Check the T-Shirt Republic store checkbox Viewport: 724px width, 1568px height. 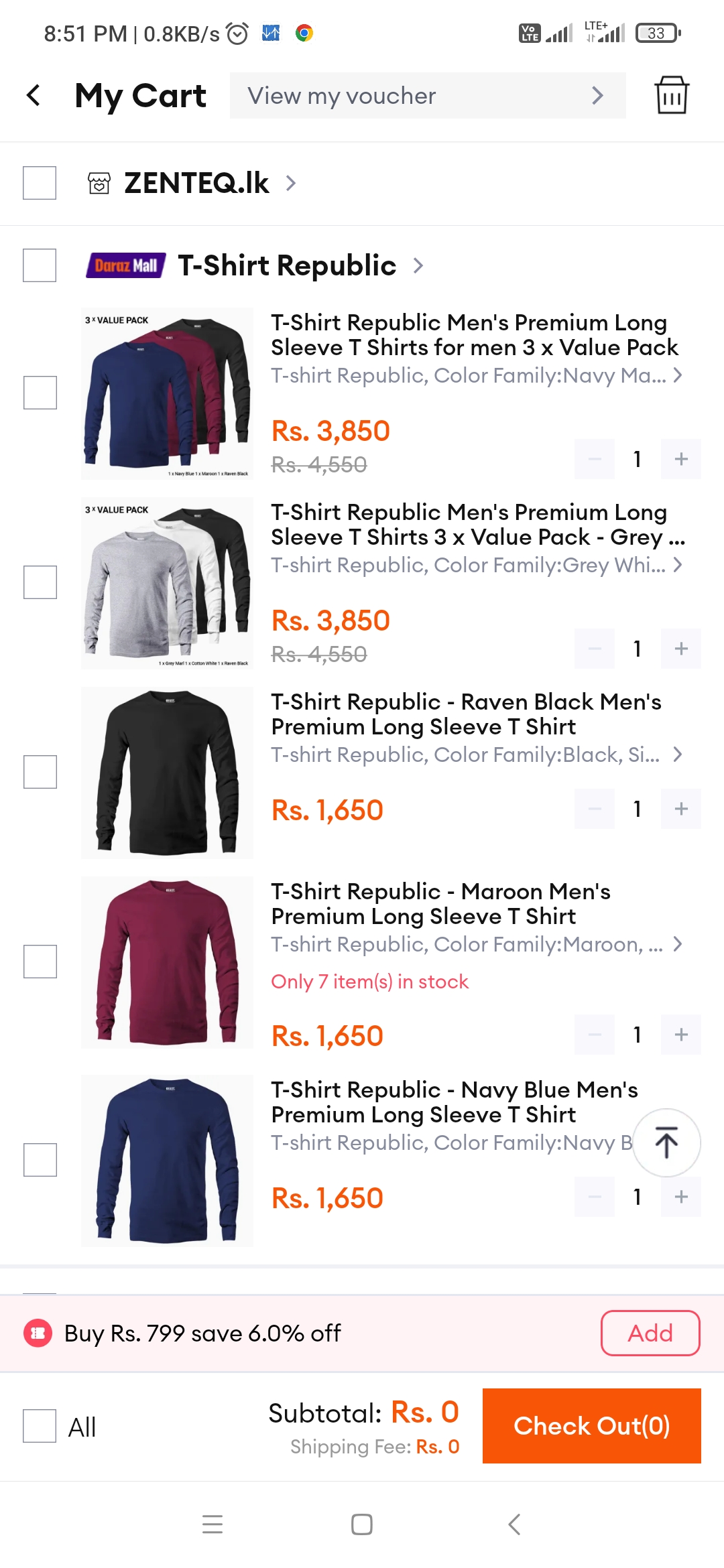coord(40,265)
